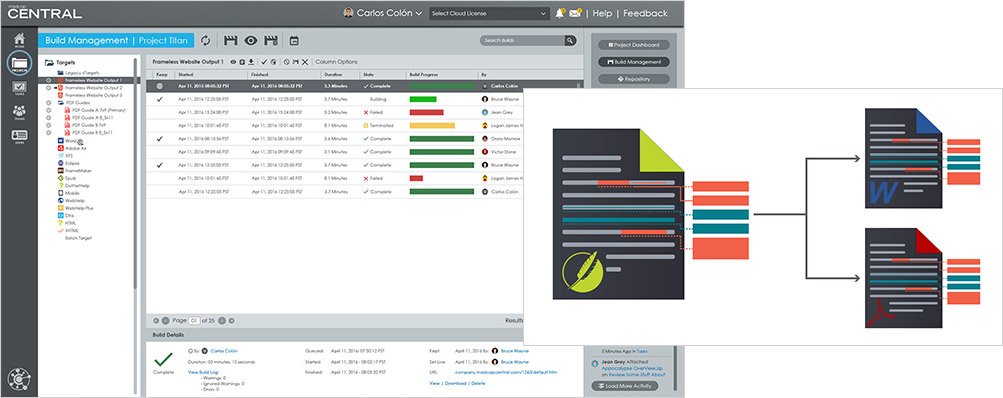The height and width of the screenshot is (398, 1003).
Task: Click the clipboard icon in the builds toolbar
Action: coord(242,62)
